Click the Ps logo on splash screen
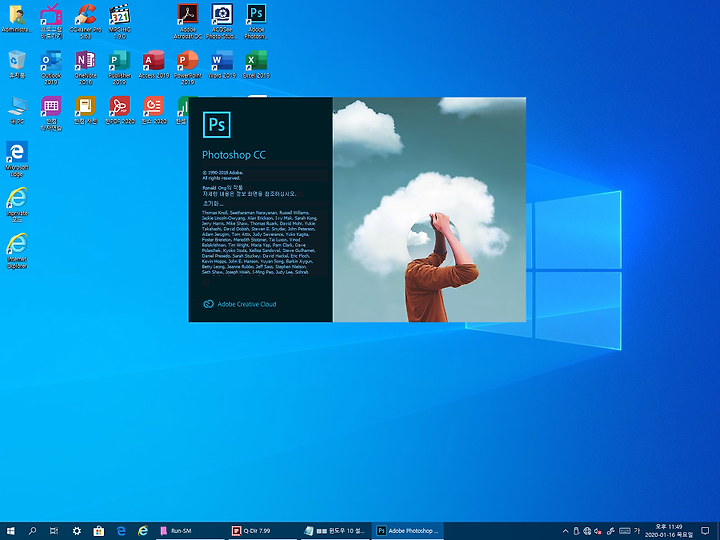 [217, 124]
